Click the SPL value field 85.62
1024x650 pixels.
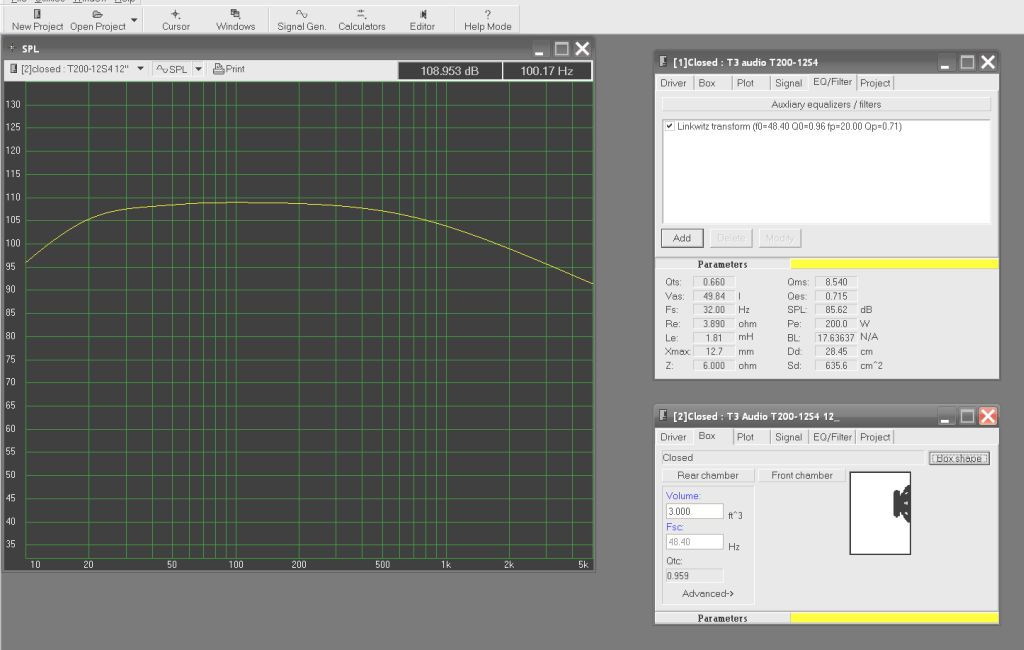tap(835, 310)
